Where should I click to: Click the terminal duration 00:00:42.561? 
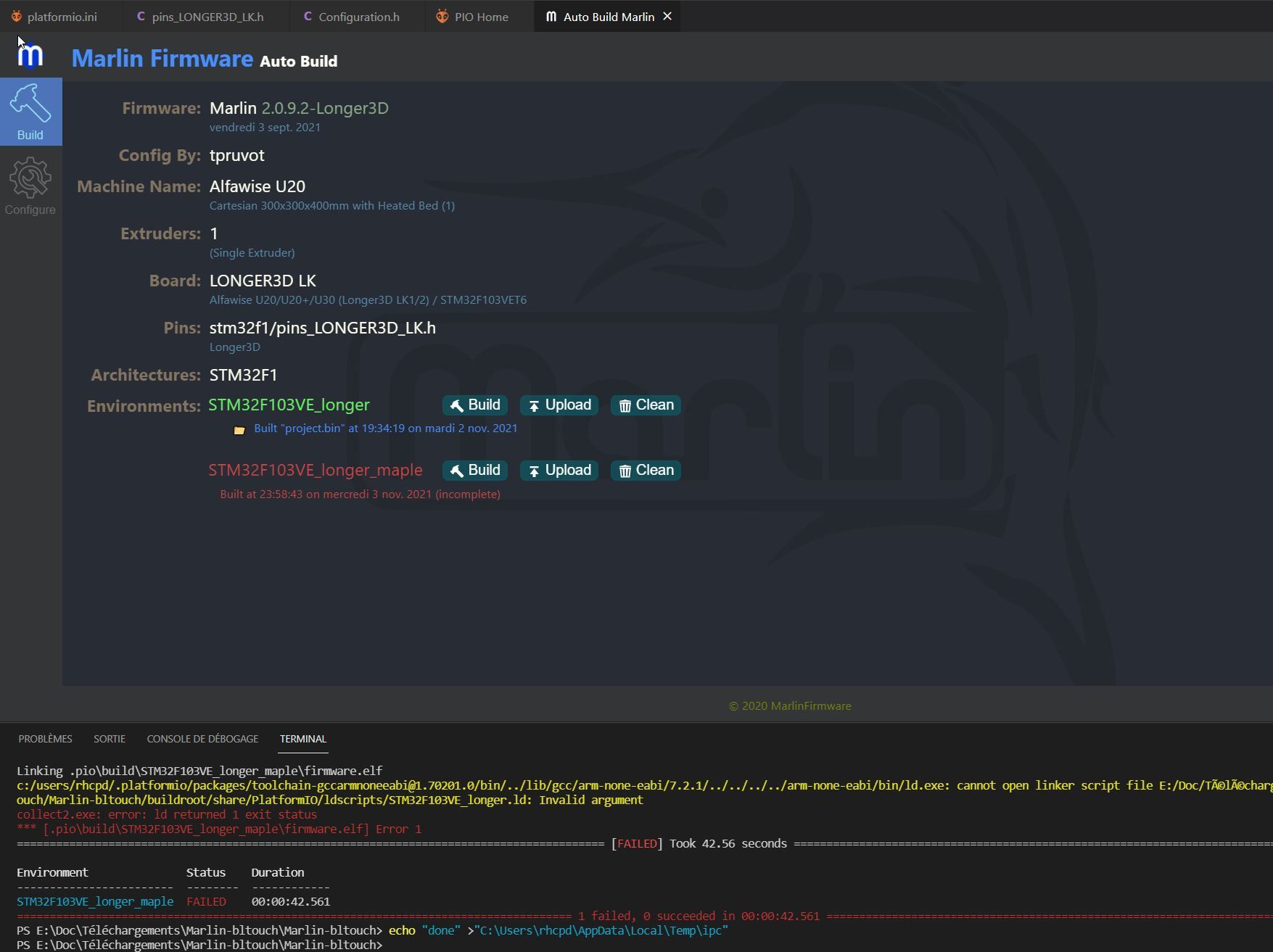pyautogui.click(x=291, y=902)
